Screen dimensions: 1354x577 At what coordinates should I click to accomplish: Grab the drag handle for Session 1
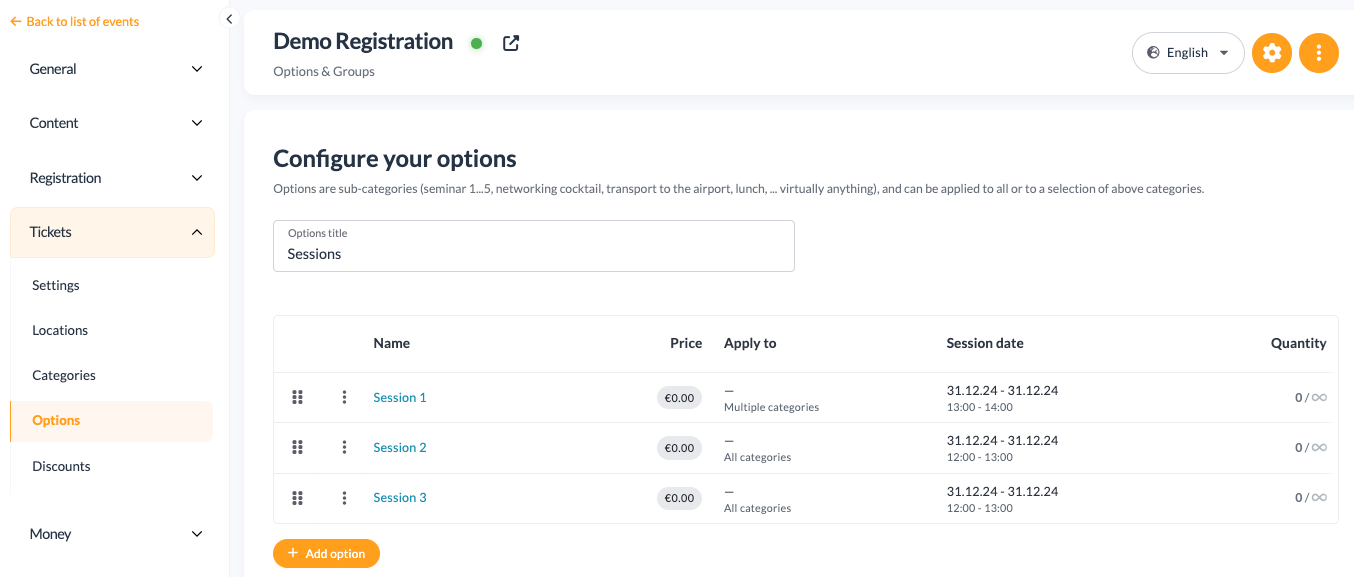[x=297, y=397]
